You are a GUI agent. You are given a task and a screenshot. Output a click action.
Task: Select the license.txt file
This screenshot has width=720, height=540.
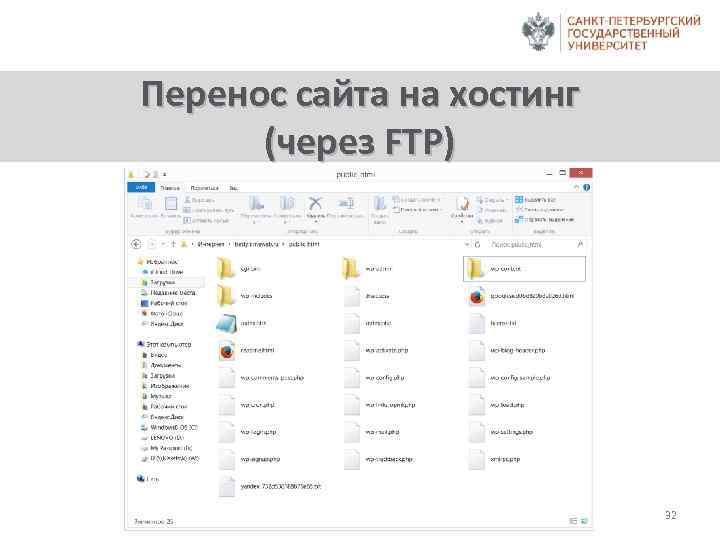[493, 323]
